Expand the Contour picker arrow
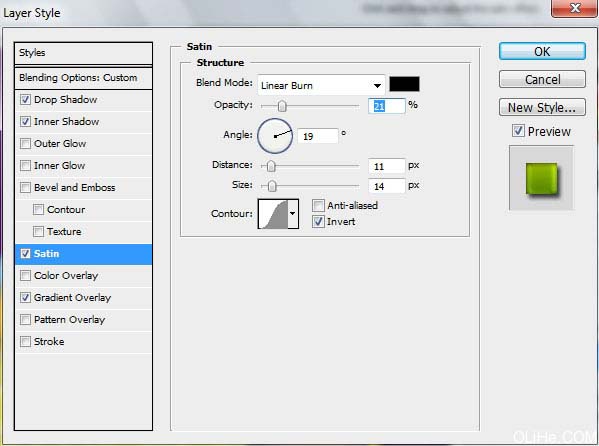This screenshot has height=446, width=599. (293, 214)
